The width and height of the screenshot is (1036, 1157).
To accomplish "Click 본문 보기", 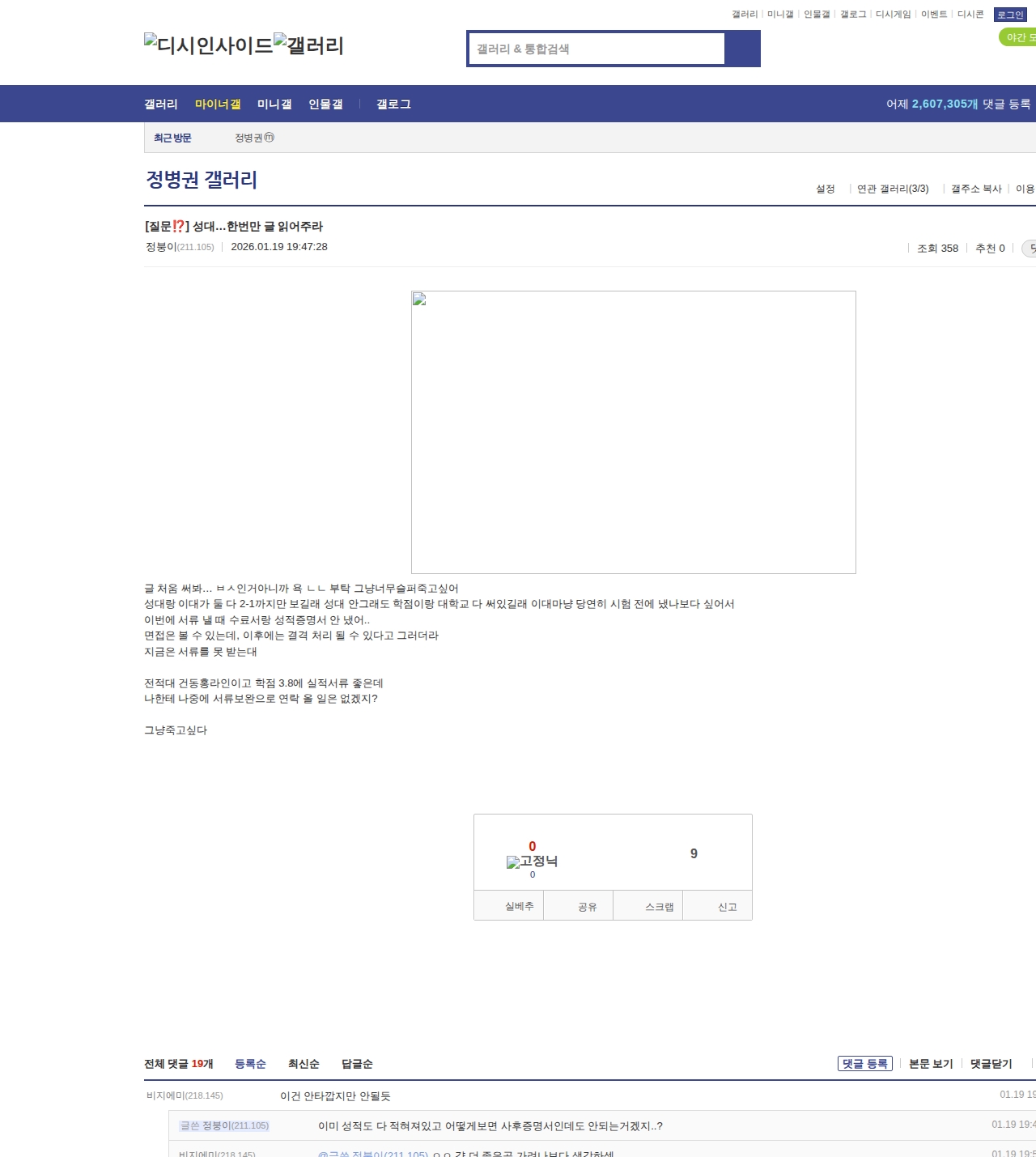I will coord(931,1064).
